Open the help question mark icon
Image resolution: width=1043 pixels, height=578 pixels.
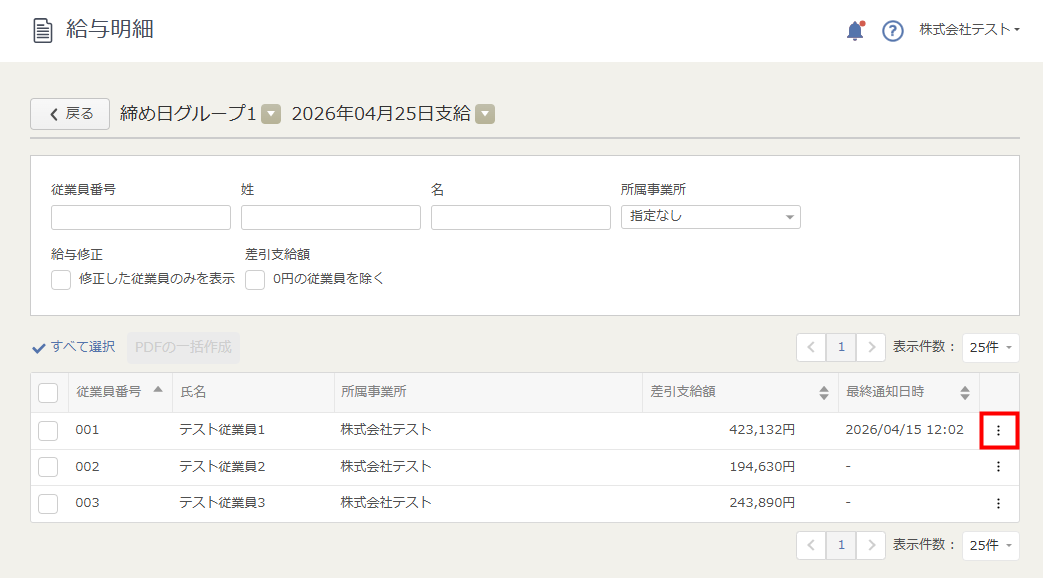pyautogui.click(x=892, y=31)
